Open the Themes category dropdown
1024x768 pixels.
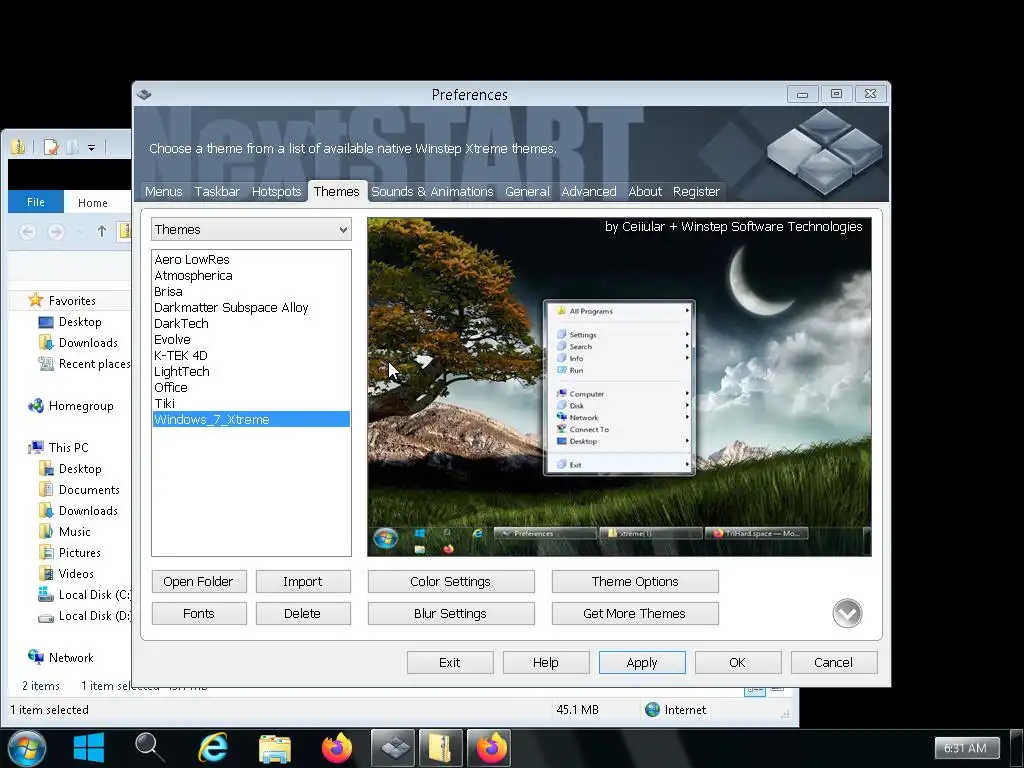pyautogui.click(x=251, y=229)
